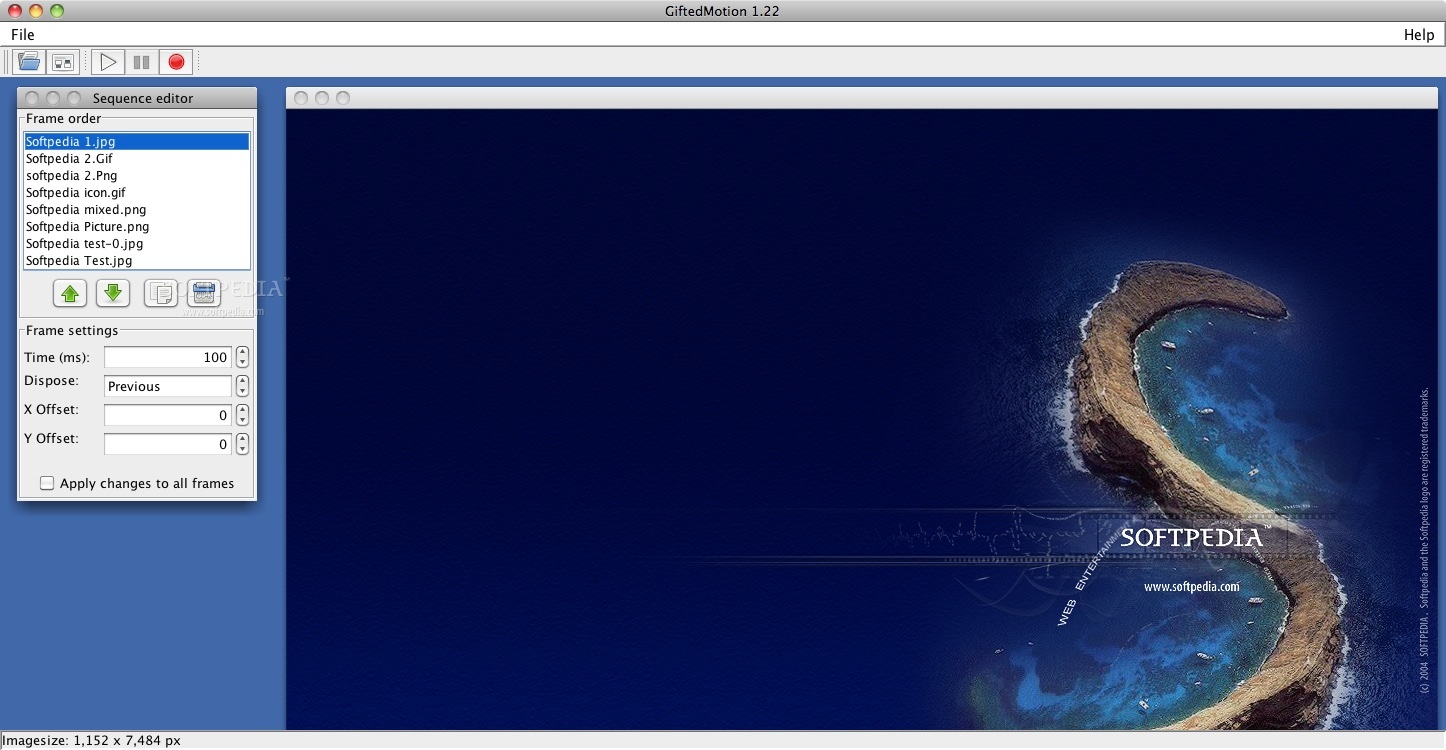Viewport: 1446px width, 750px height.
Task: Delete the frame with the shredder icon
Action: coord(204,293)
